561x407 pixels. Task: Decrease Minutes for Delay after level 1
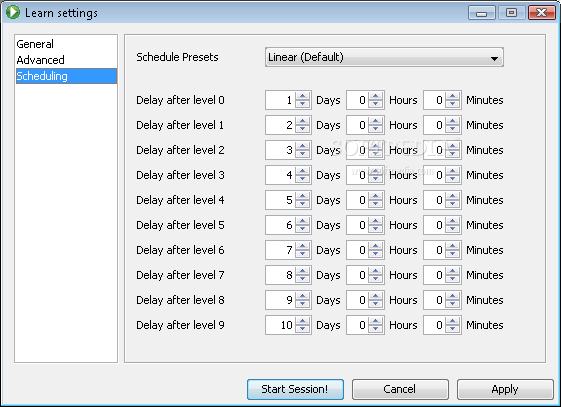pyautogui.click(x=453, y=129)
